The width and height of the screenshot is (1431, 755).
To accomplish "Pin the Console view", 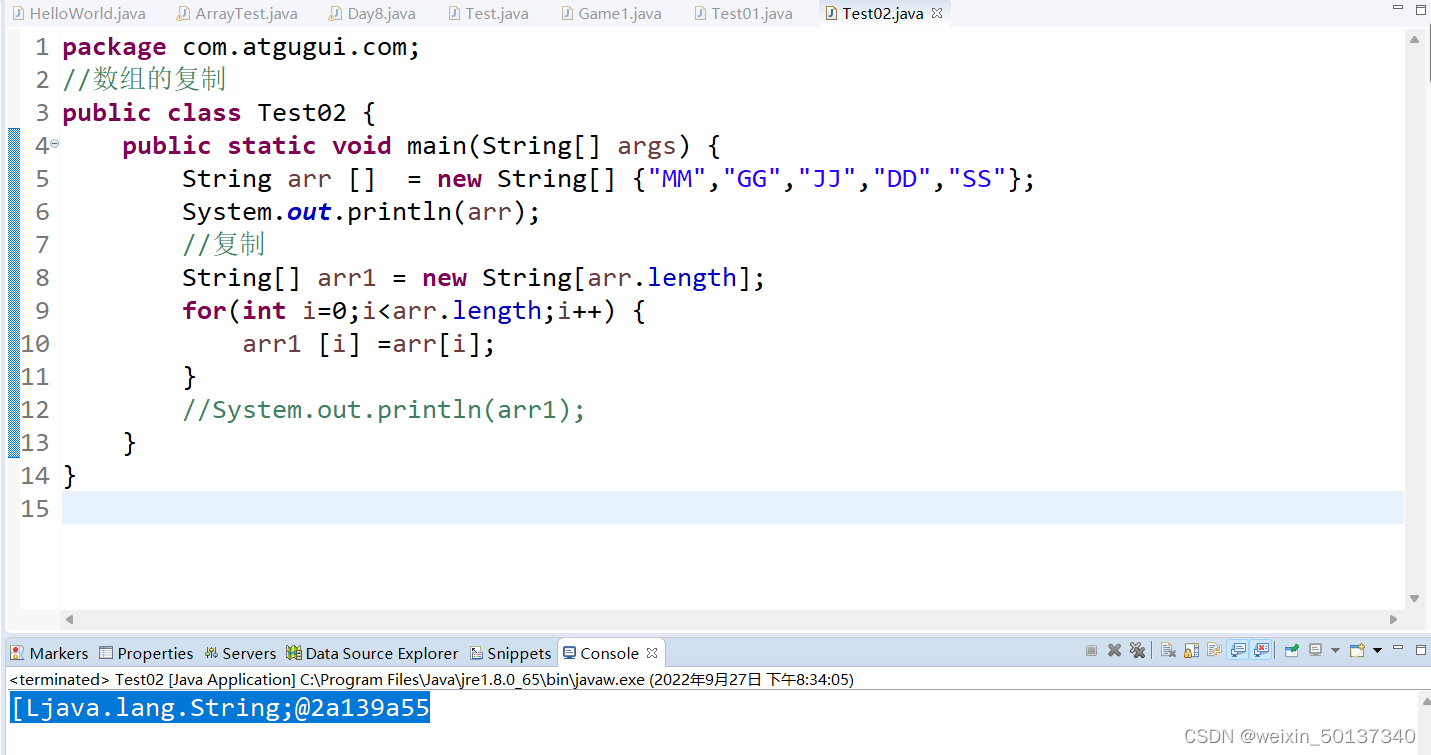I will coord(1290,650).
